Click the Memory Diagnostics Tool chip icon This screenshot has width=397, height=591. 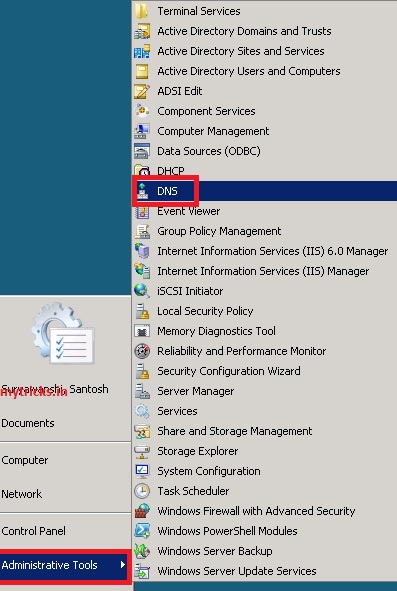[x=142, y=331]
